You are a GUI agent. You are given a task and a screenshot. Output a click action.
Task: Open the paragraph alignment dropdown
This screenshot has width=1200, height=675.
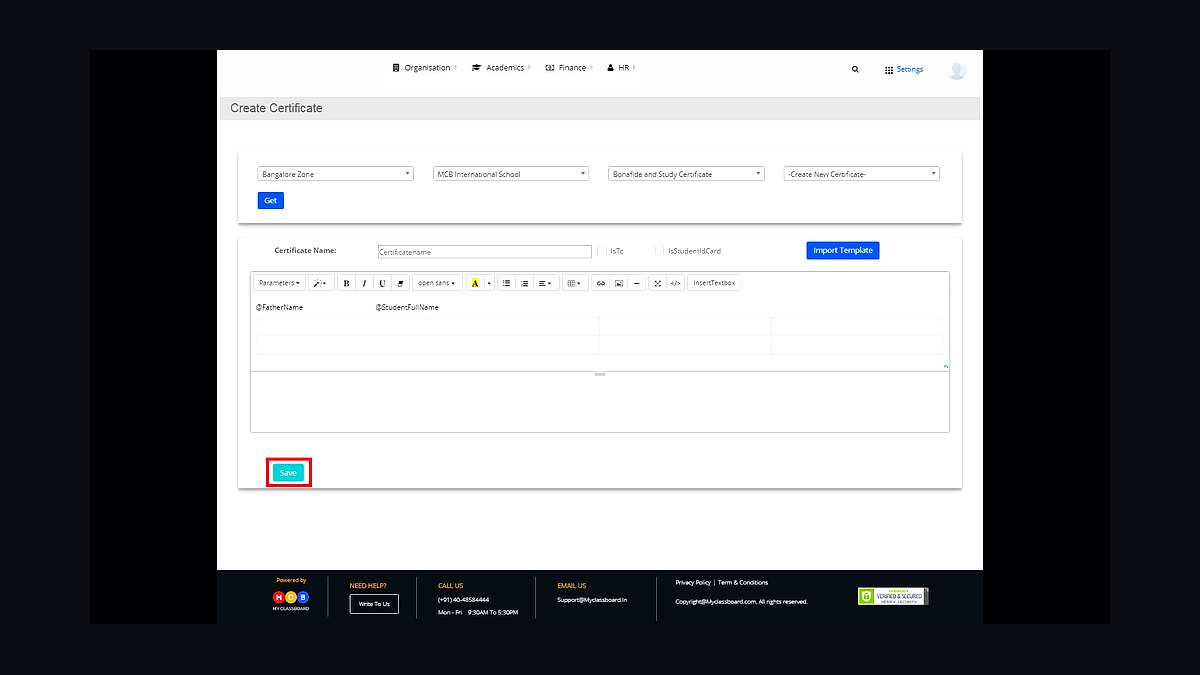546,283
